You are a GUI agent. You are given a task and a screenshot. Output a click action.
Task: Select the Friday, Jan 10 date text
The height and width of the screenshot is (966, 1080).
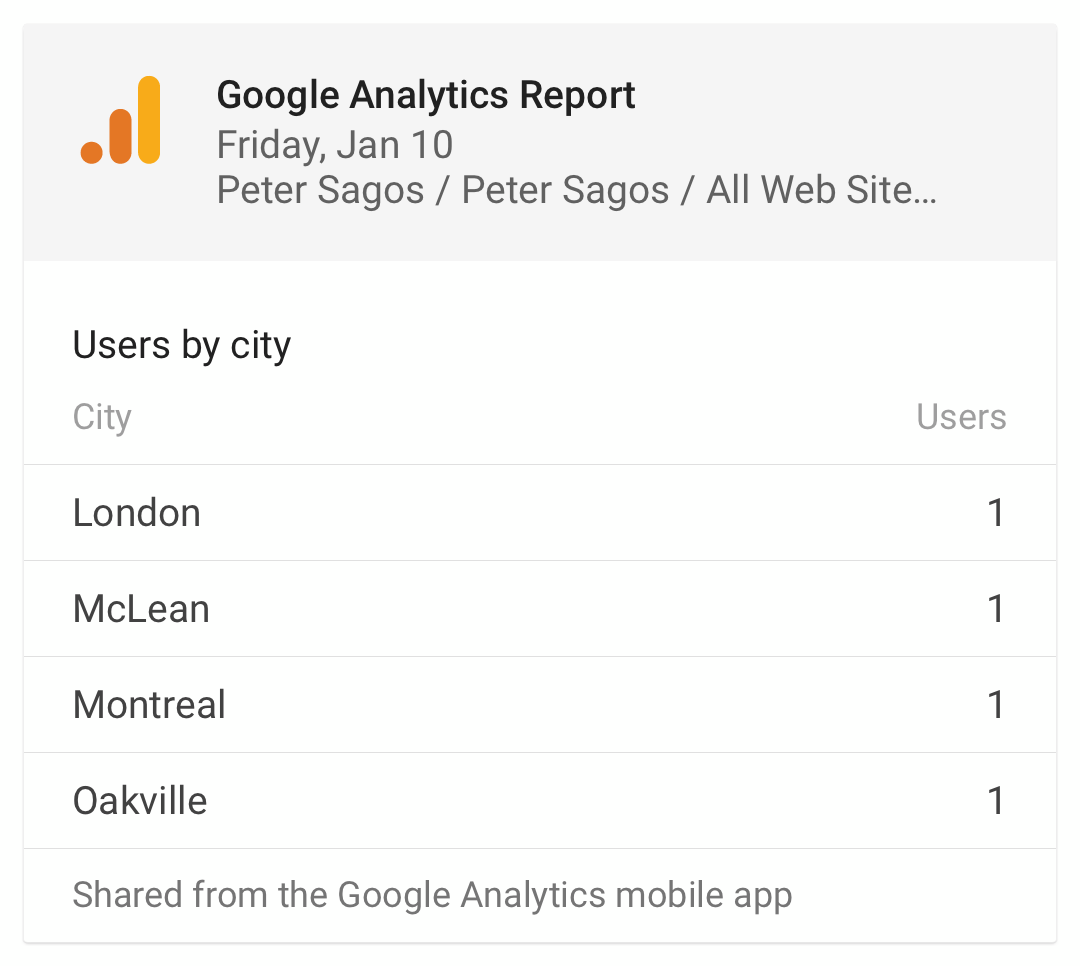pos(335,145)
